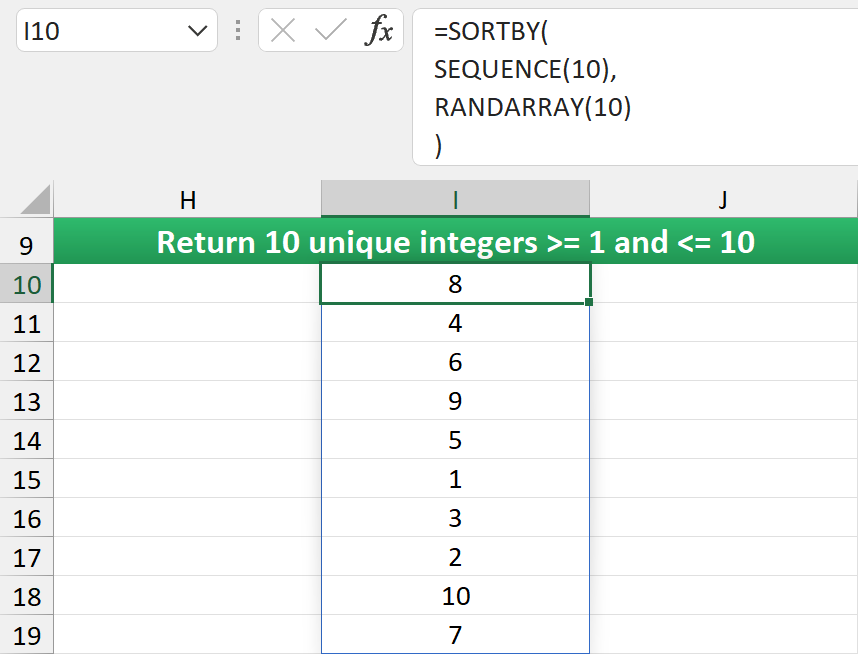Click the Cancel X icon in formula bar

tap(283, 31)
